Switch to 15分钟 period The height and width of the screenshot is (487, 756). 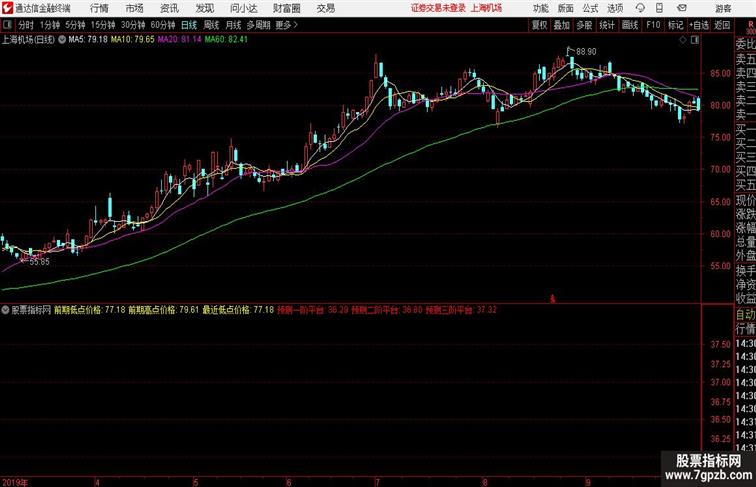coord(103,25)
